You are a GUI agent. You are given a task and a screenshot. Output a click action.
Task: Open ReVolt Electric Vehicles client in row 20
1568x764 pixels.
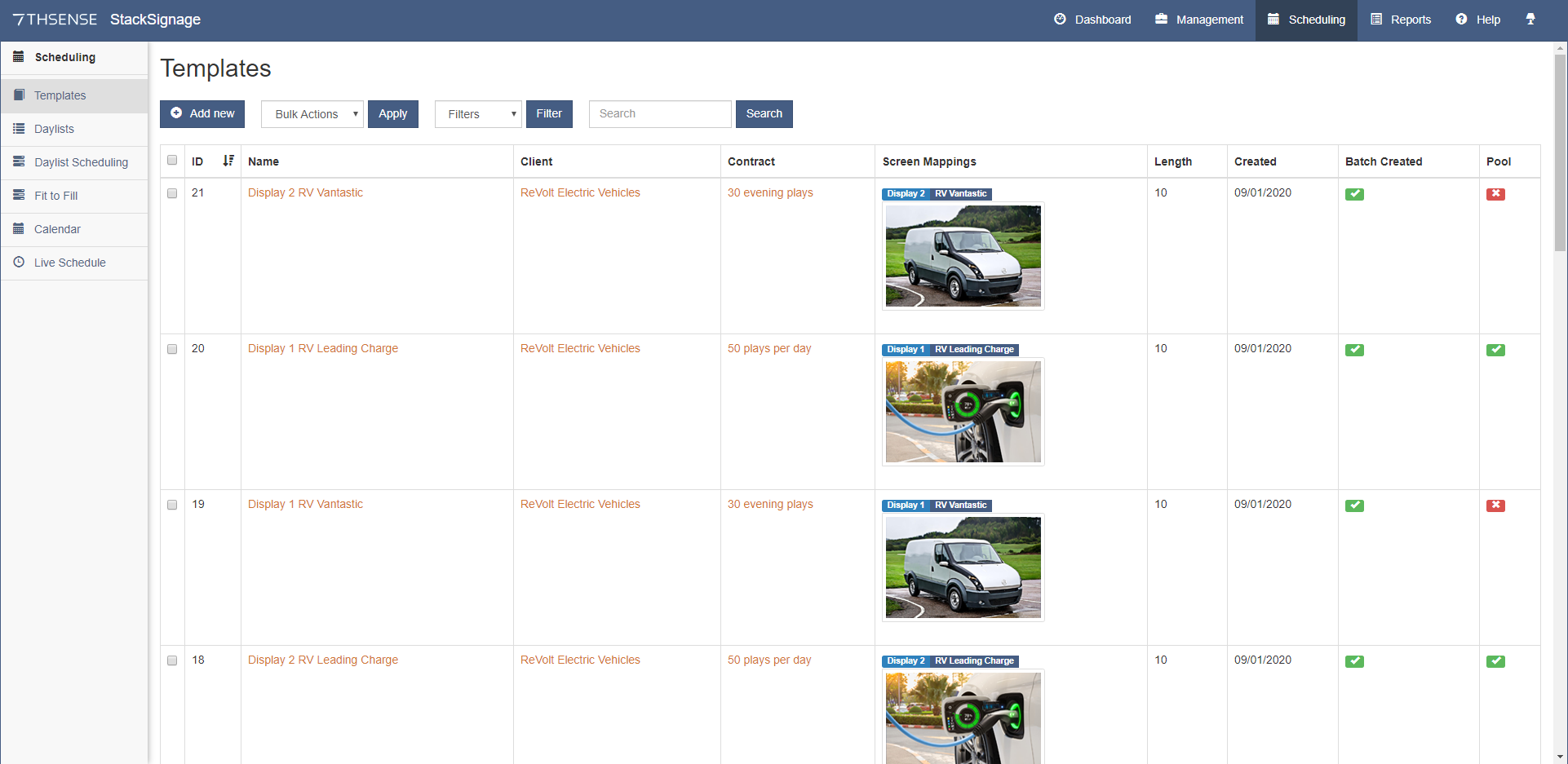[x=580, y=348]
